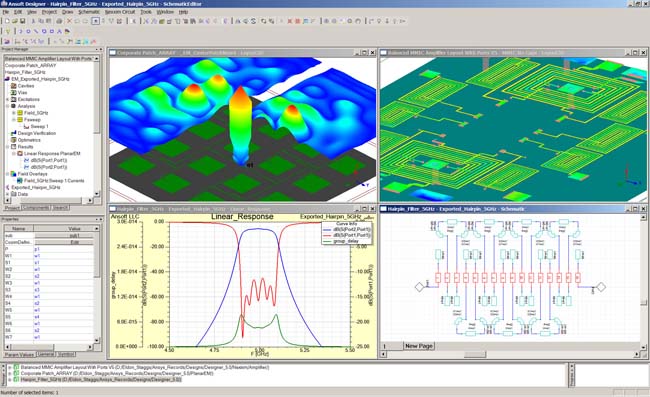The width and height of the screenshot is (650, 397).
Task: Select the Symbol properties tab
Action: pyautogui.click(x=65, y=355)
